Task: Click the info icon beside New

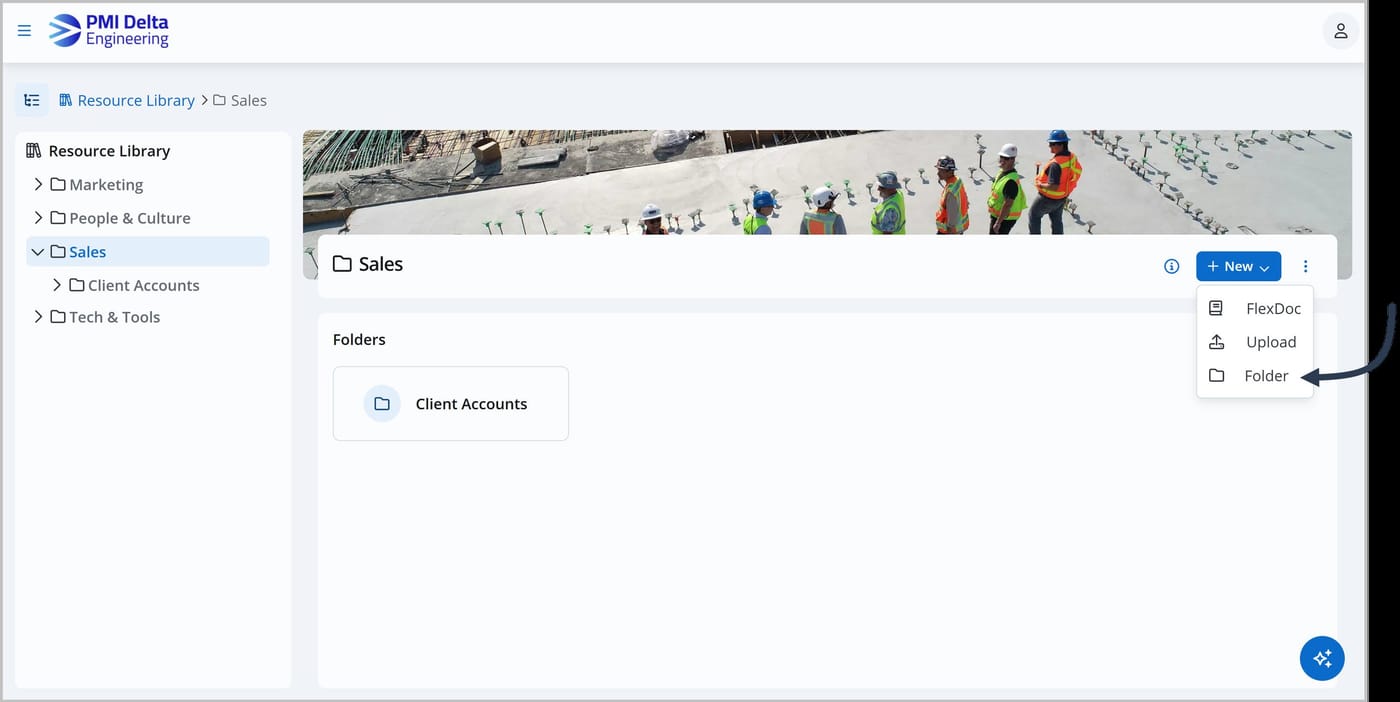Action: (x=1172, y=266)
